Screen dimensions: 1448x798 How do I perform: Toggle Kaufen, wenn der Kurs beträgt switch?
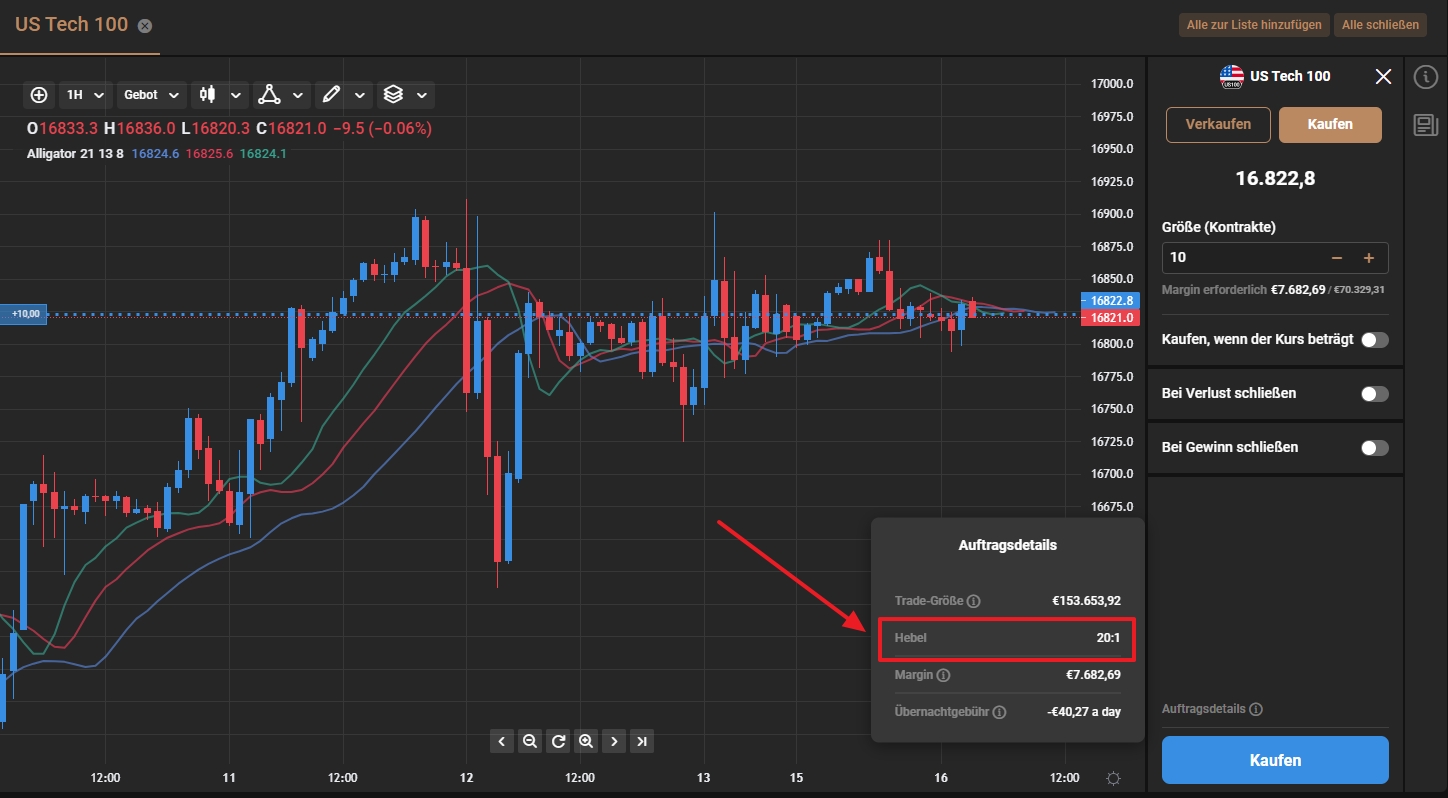(x=1375, y=340)
